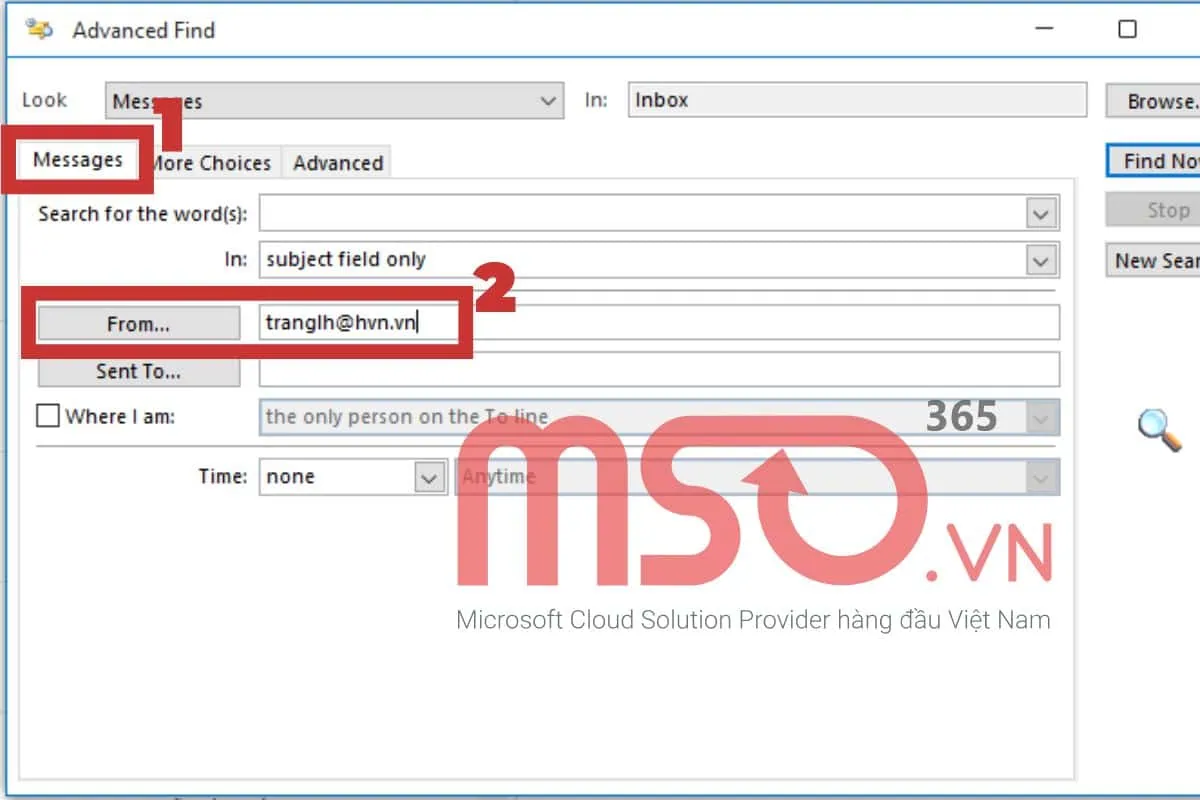The image size is (1200, 800).
Task: Click the Sent To... button
Action: coord(138,370)
